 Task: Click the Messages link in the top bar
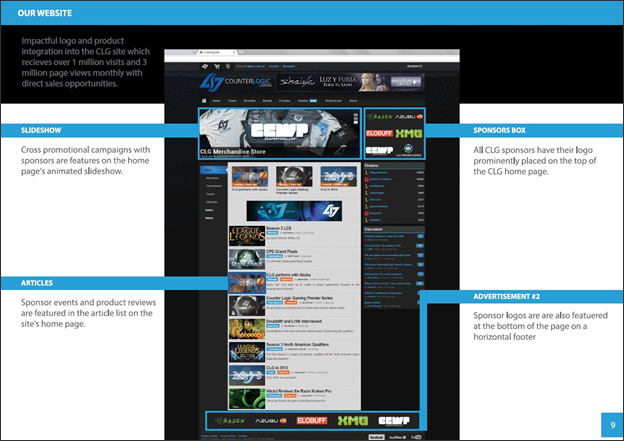289,66
